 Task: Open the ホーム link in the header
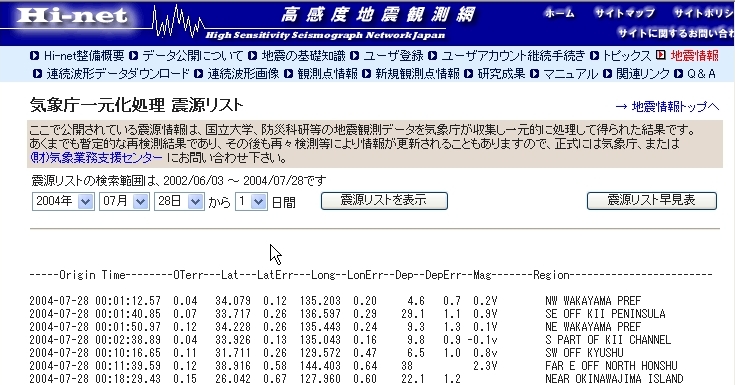point(559,13)
